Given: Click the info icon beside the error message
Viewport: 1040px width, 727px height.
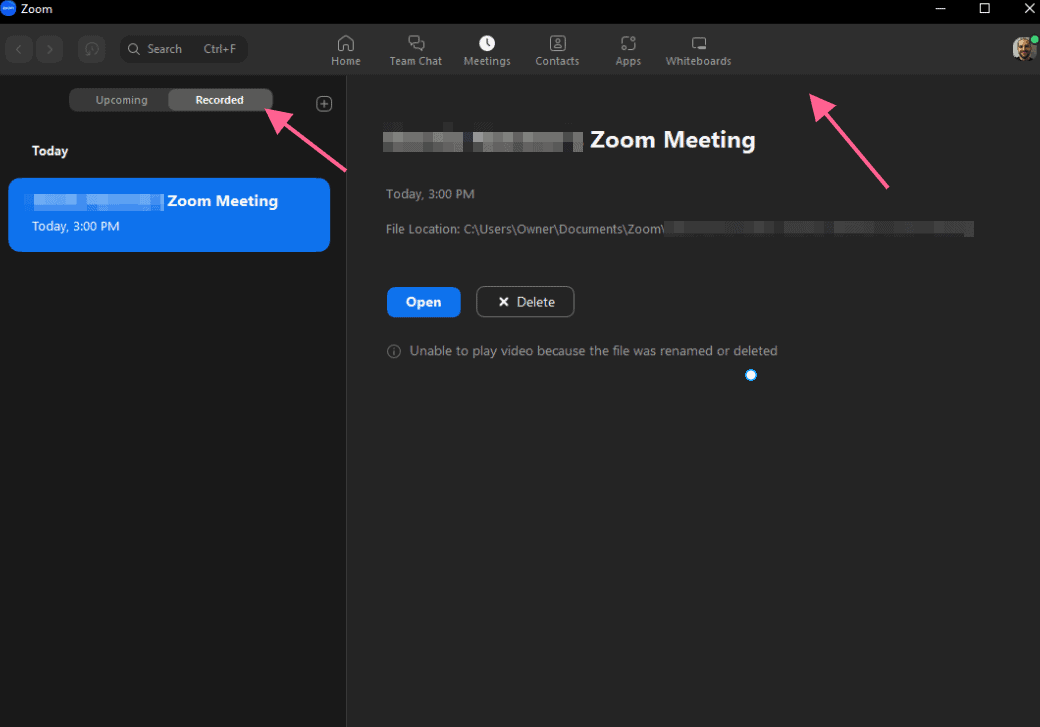Looking at the screenshot, I should [x=393, y=352].
